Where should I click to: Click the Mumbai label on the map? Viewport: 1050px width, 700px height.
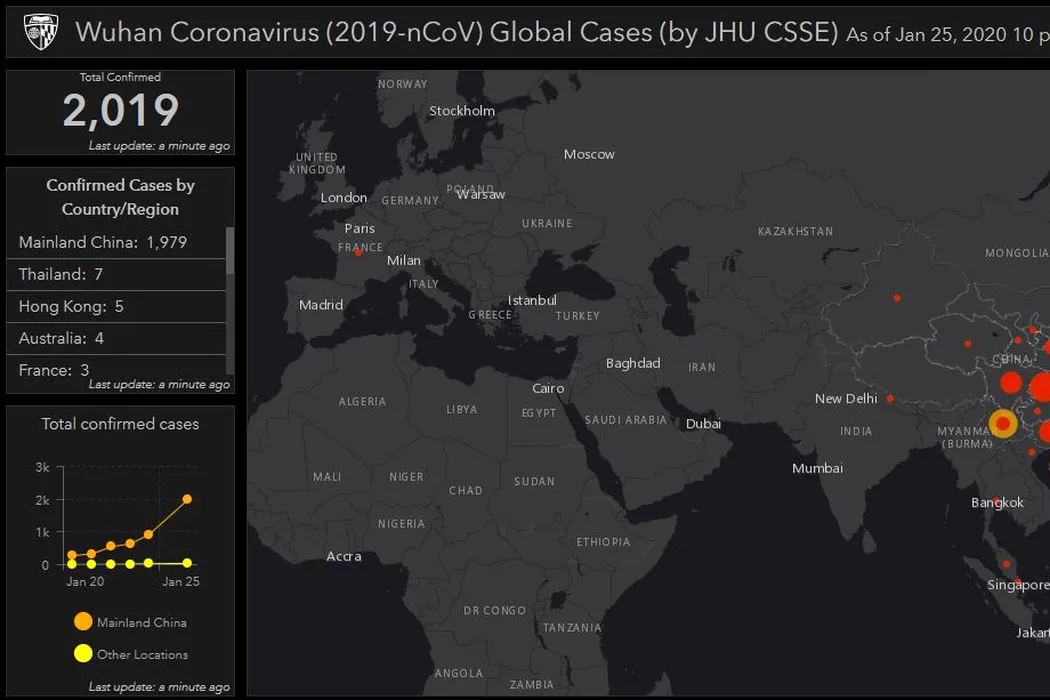[817, 468]
